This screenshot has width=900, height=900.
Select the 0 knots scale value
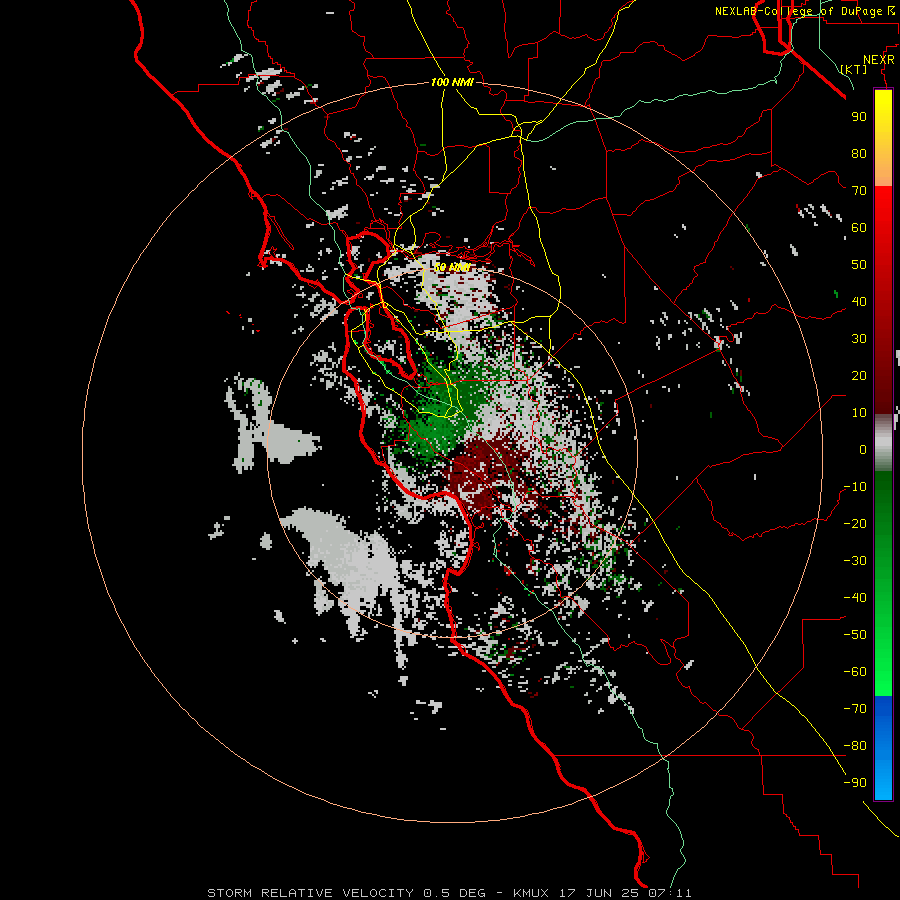click(863, 450)
